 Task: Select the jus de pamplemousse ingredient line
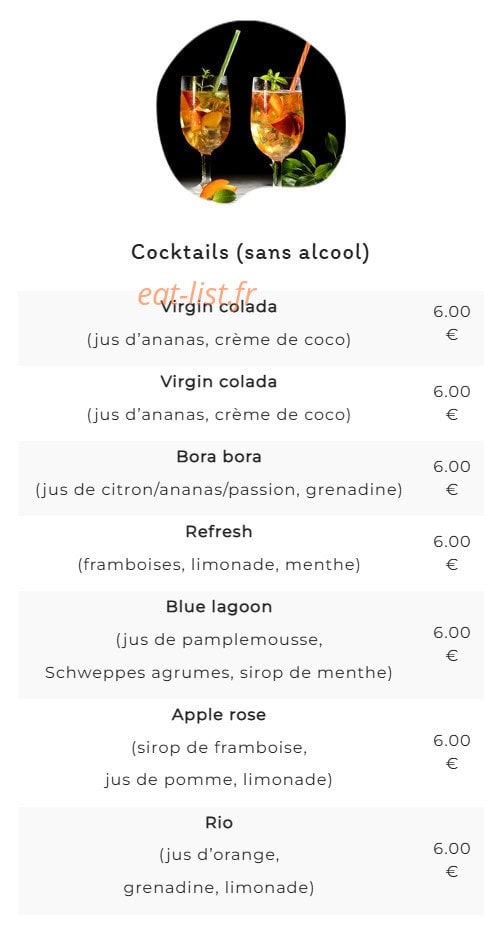pos(219,639)
